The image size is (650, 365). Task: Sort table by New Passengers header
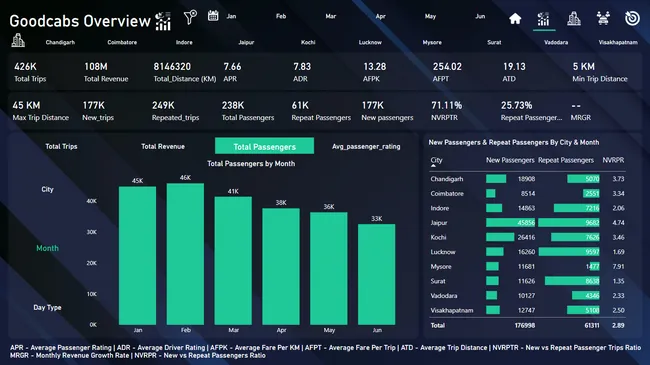click(510, 160)
